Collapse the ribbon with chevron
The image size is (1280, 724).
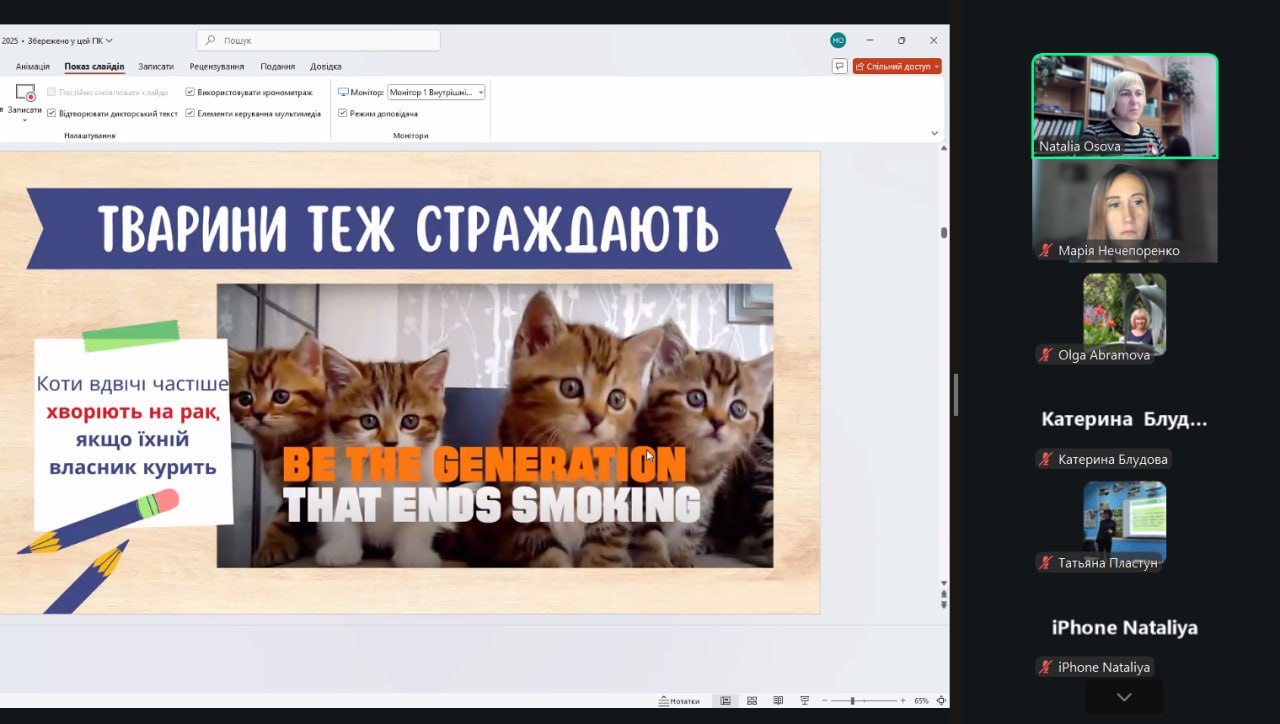point(935,133)
